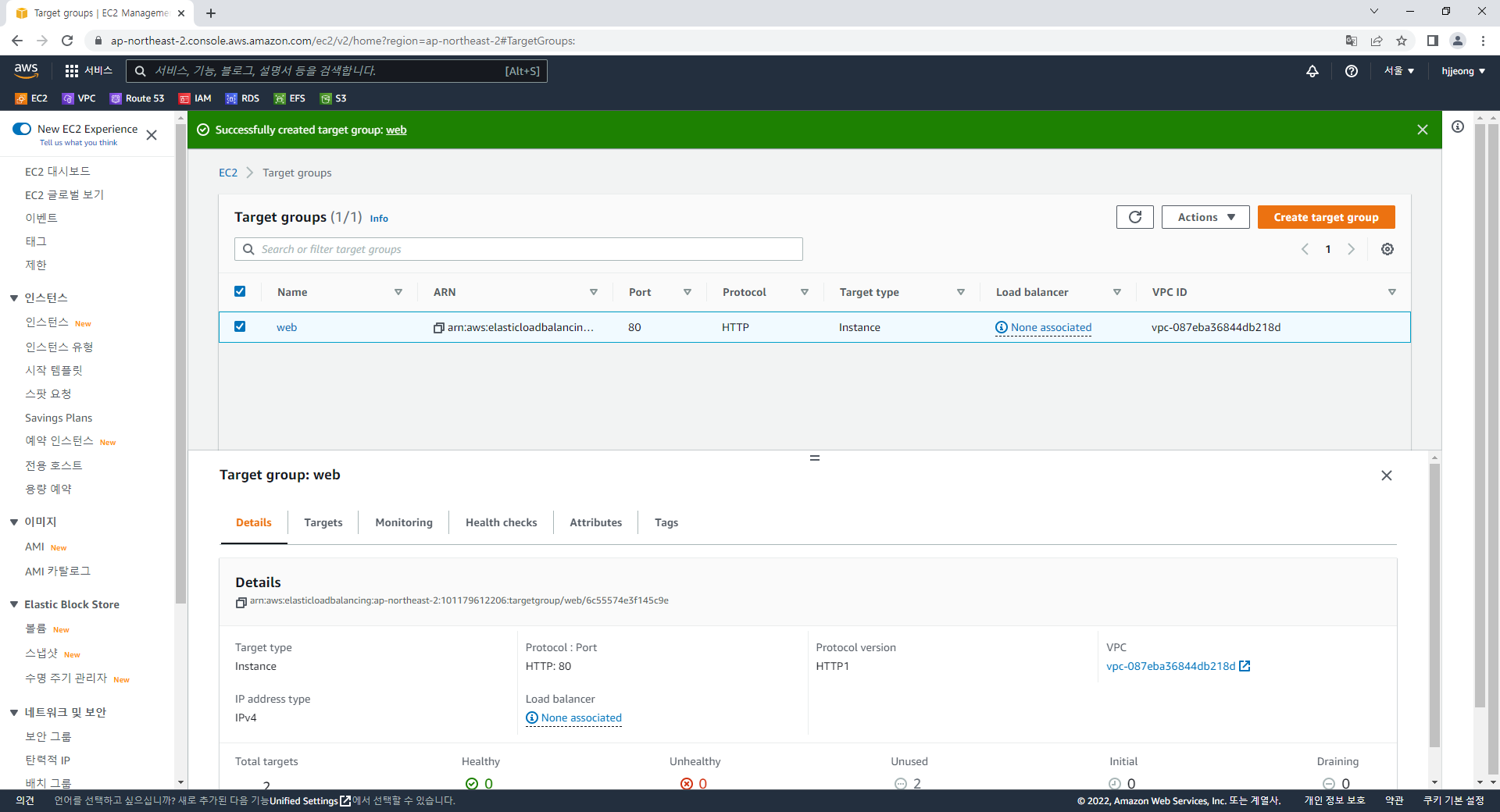The height and width of the screenshot is (812, 1500).
Task: Go to previous page of target groups
Action: [x=1305, y=249]
